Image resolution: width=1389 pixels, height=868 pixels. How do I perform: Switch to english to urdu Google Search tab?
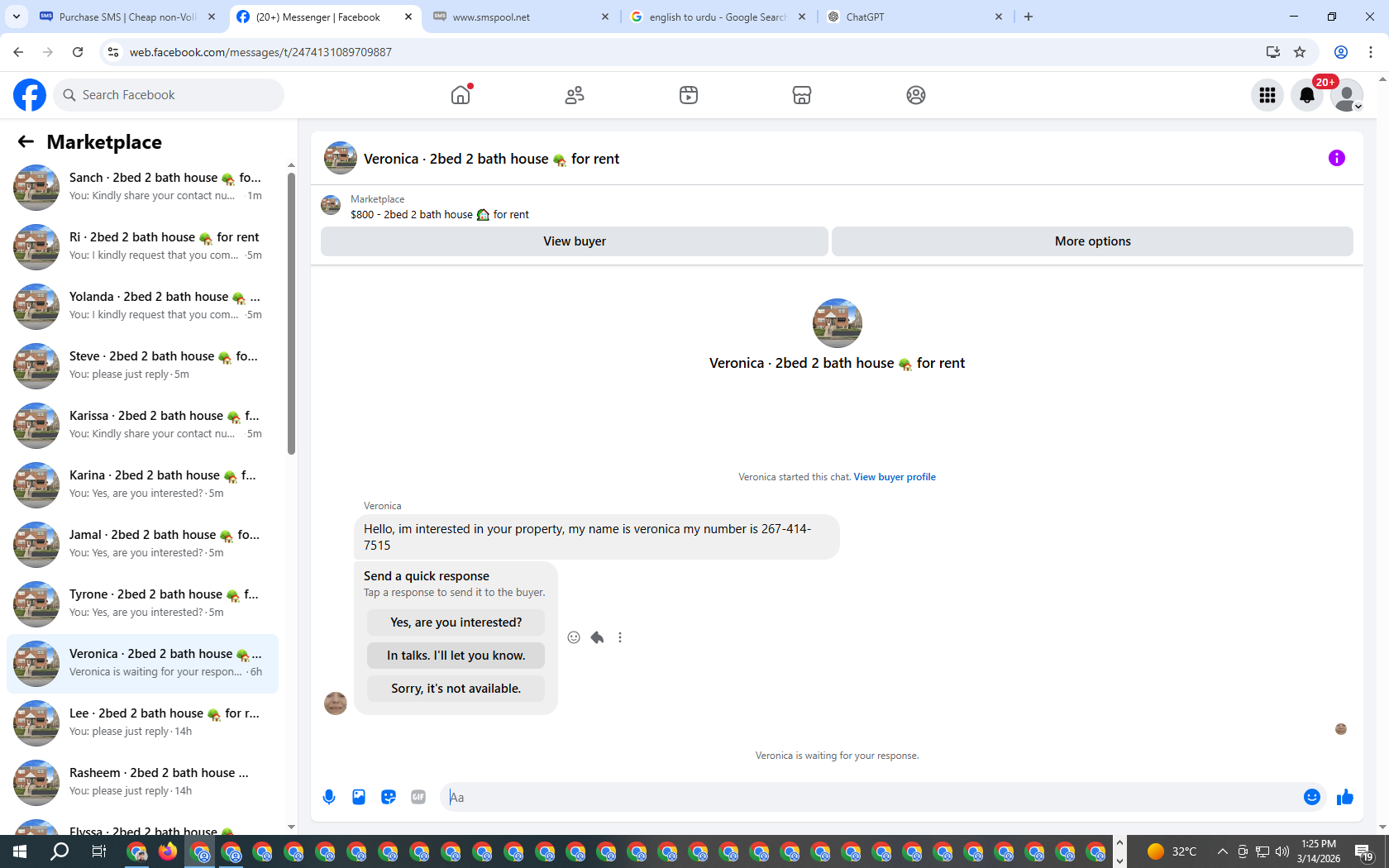[x=718, y=17]
